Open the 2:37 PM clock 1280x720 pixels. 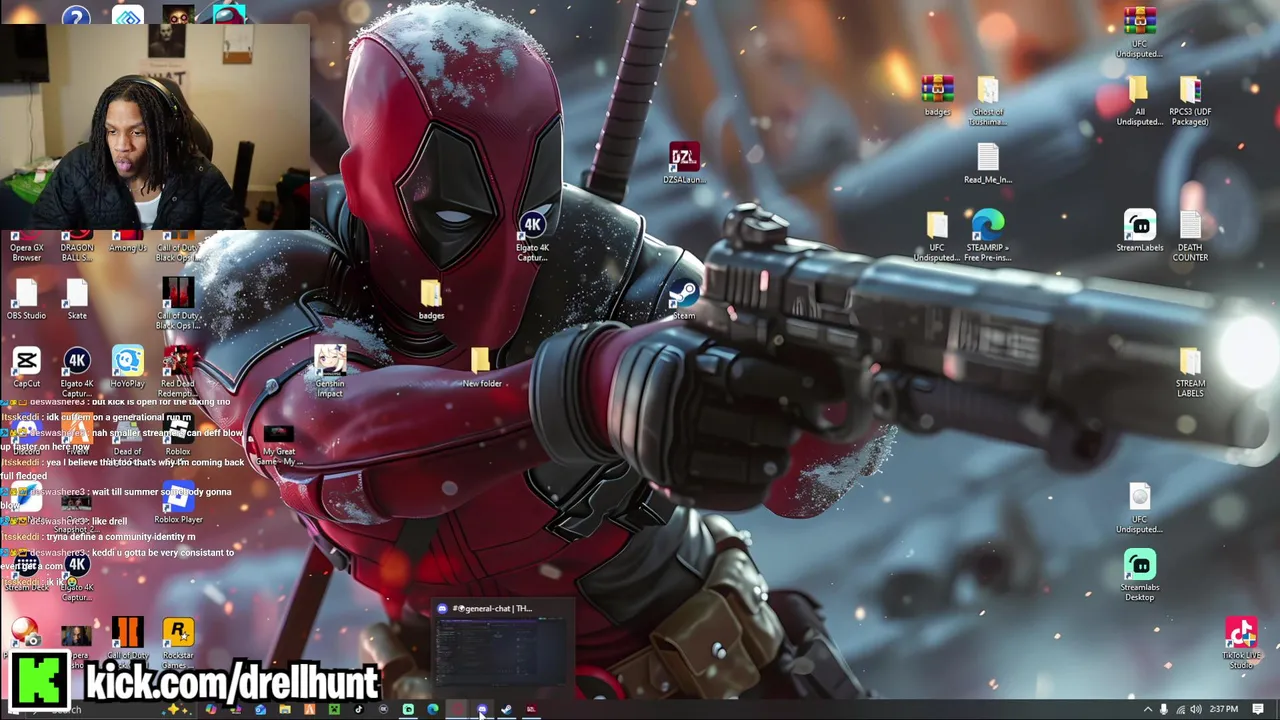1224,710
